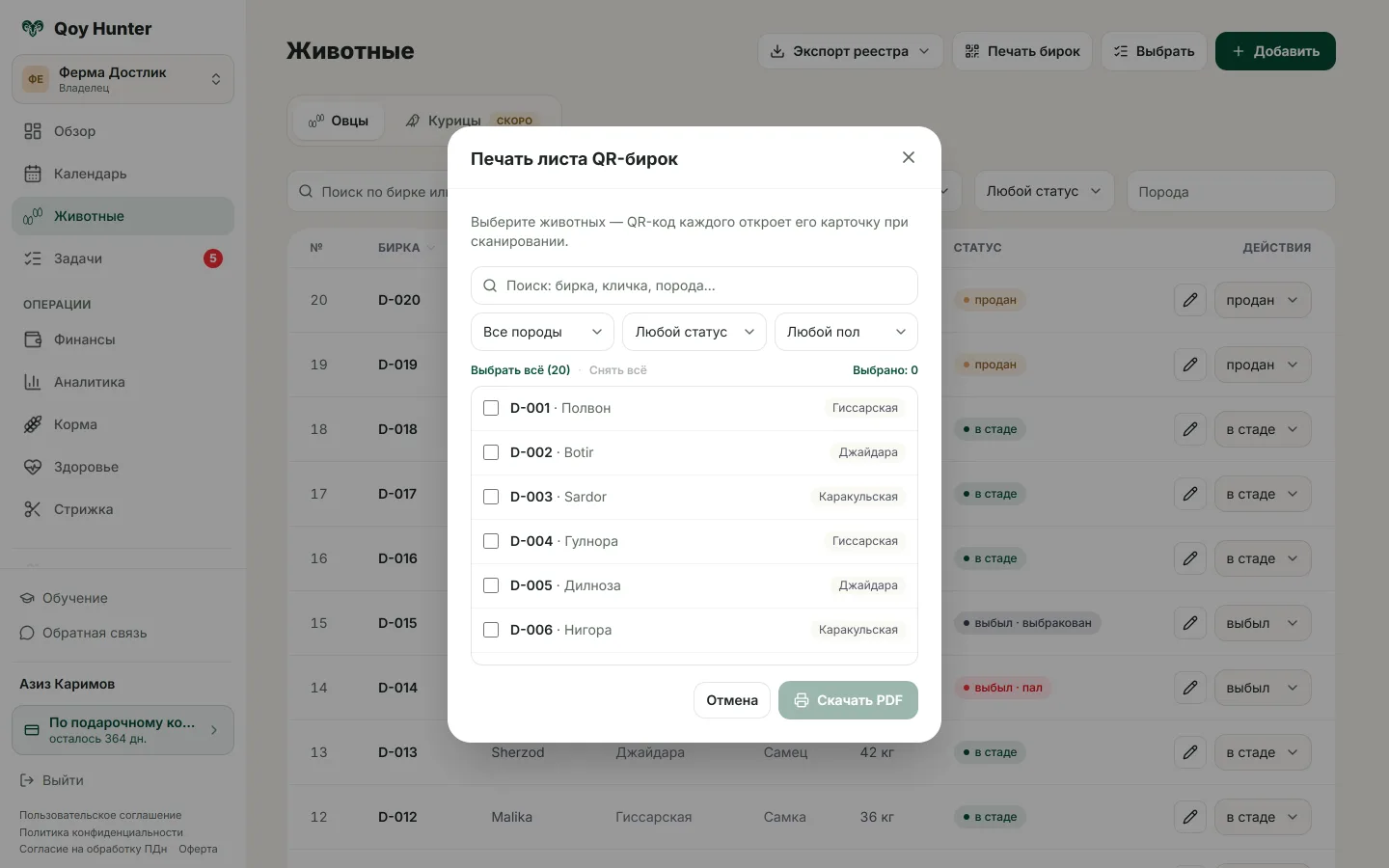Click the Порода filter input field
Viewport: 1389px width, 868px height.
pos(1231,191)
